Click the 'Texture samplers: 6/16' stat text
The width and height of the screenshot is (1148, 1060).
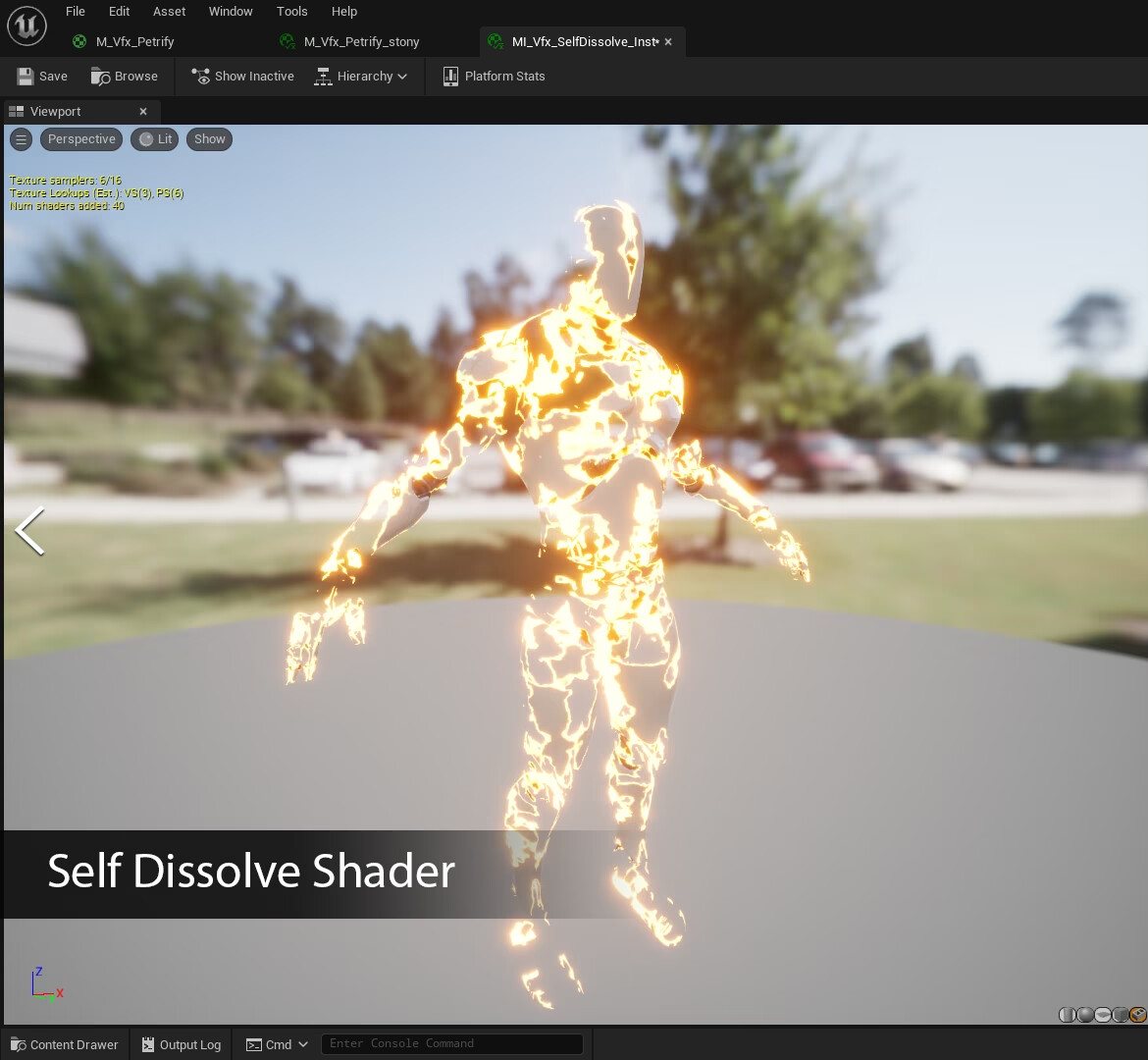pyautogui.click(x=65, y=180)
